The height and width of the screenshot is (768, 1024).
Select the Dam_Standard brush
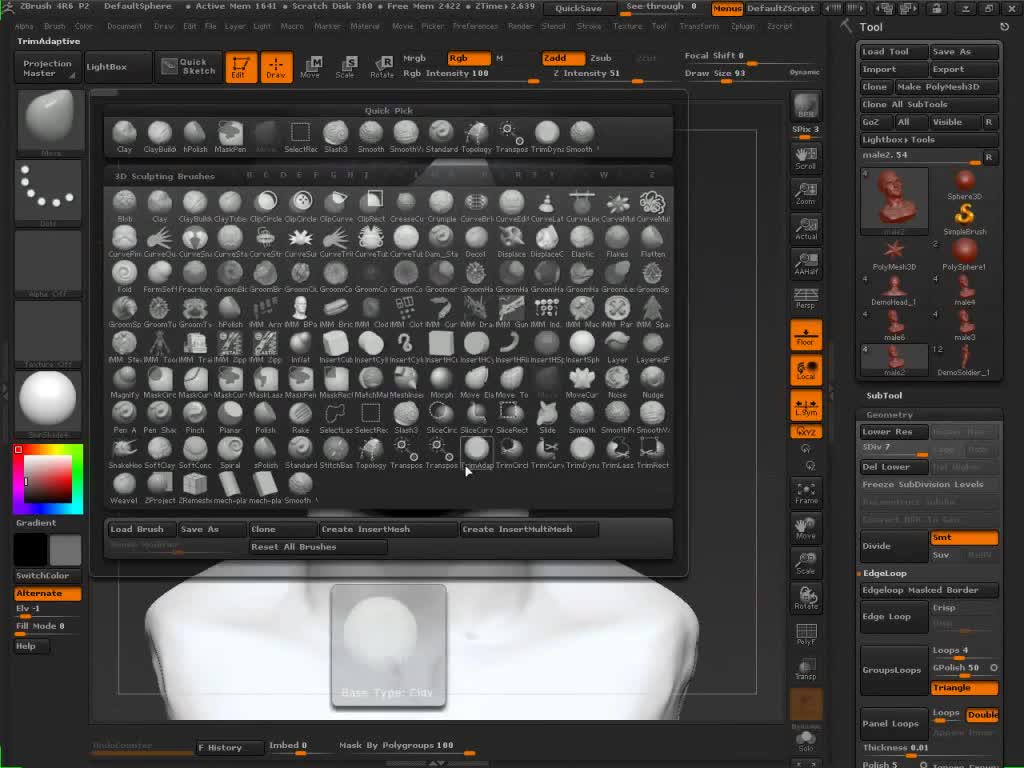point(441,238)
